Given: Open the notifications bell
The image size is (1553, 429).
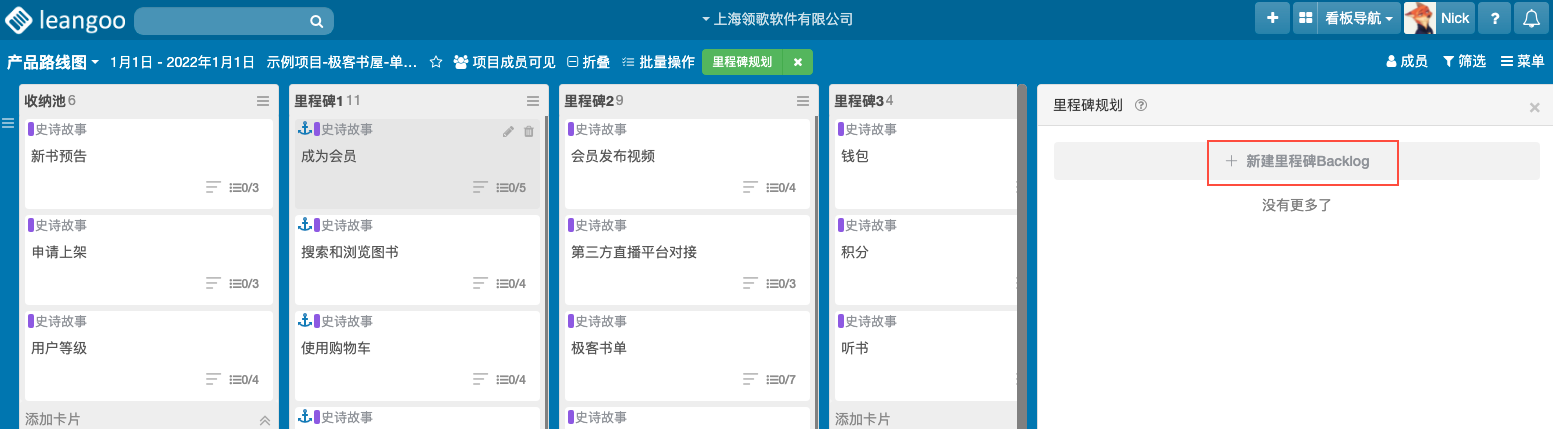Looking at the screenshot, I should pos(1530,18).
